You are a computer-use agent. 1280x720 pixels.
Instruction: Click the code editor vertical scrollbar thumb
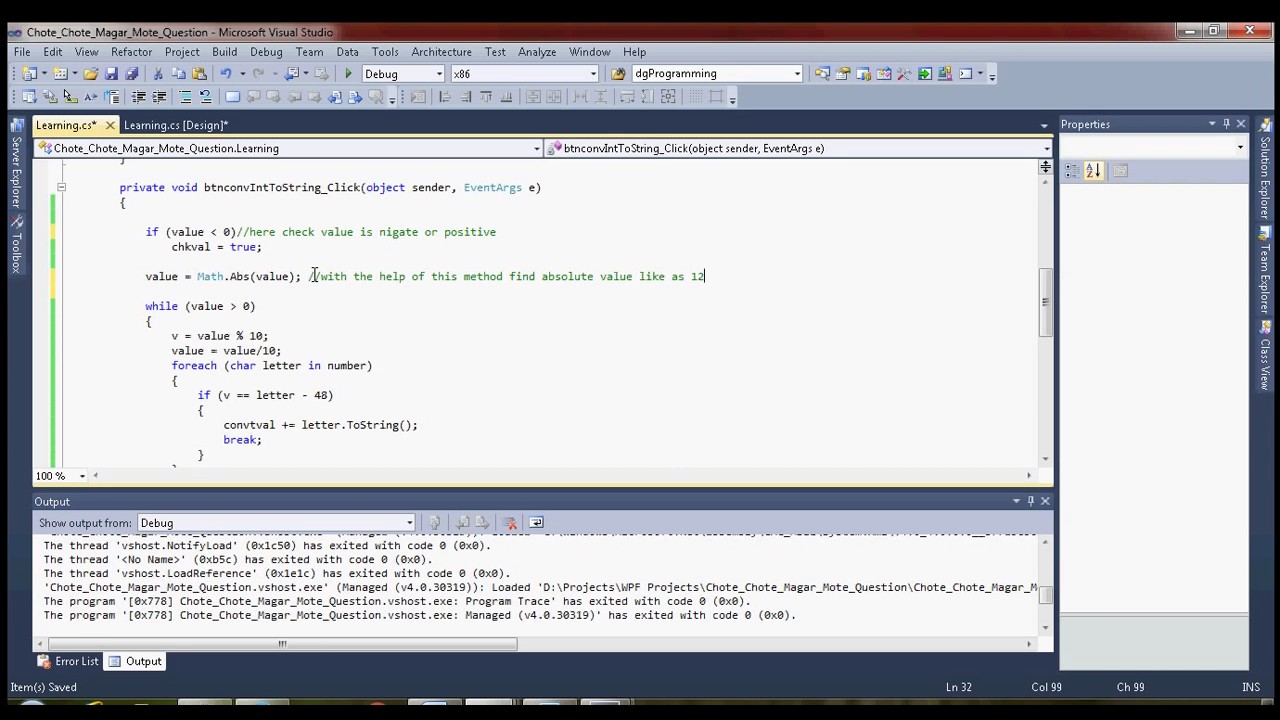coord(1045,302)
